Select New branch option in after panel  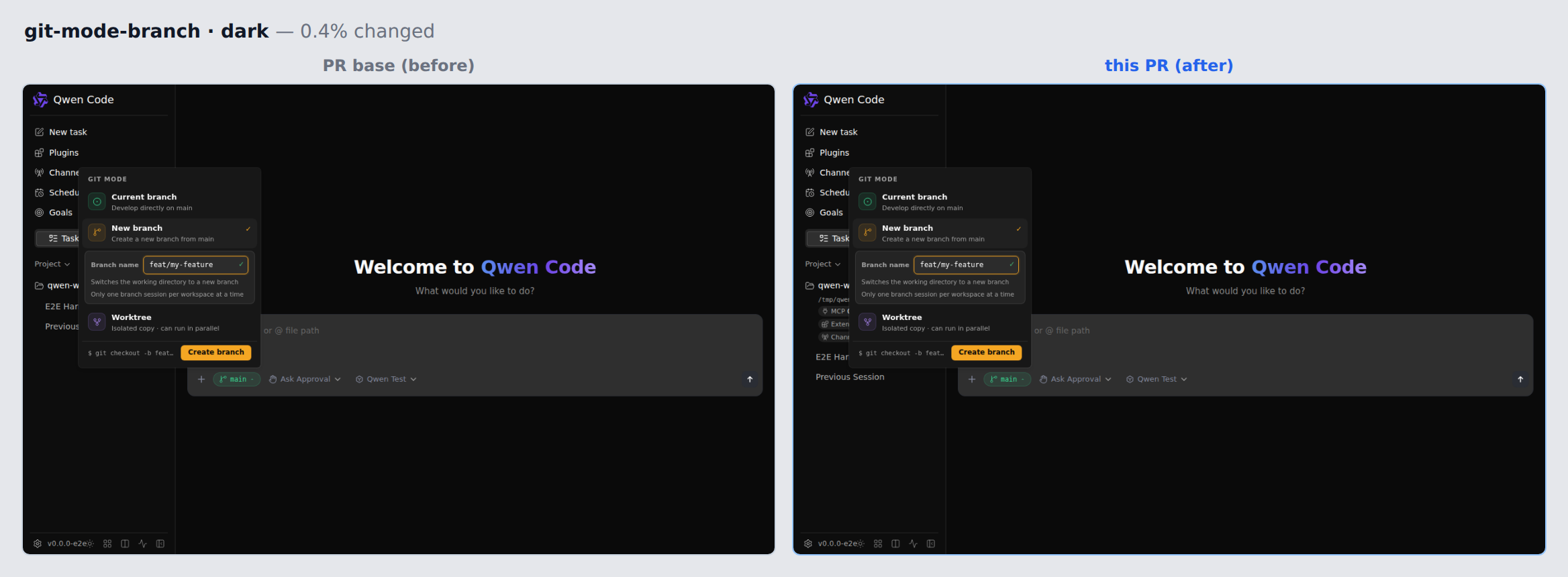click(x=940, y=233)
